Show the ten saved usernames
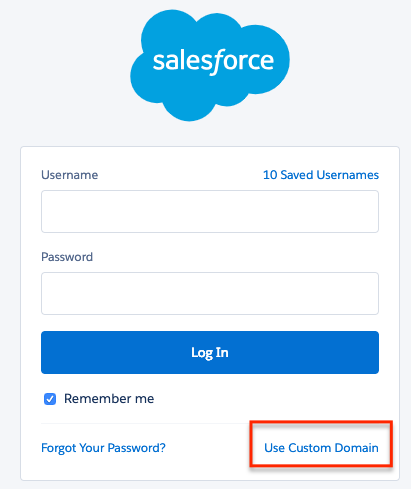411x489 pixels. tap(321, 175)
